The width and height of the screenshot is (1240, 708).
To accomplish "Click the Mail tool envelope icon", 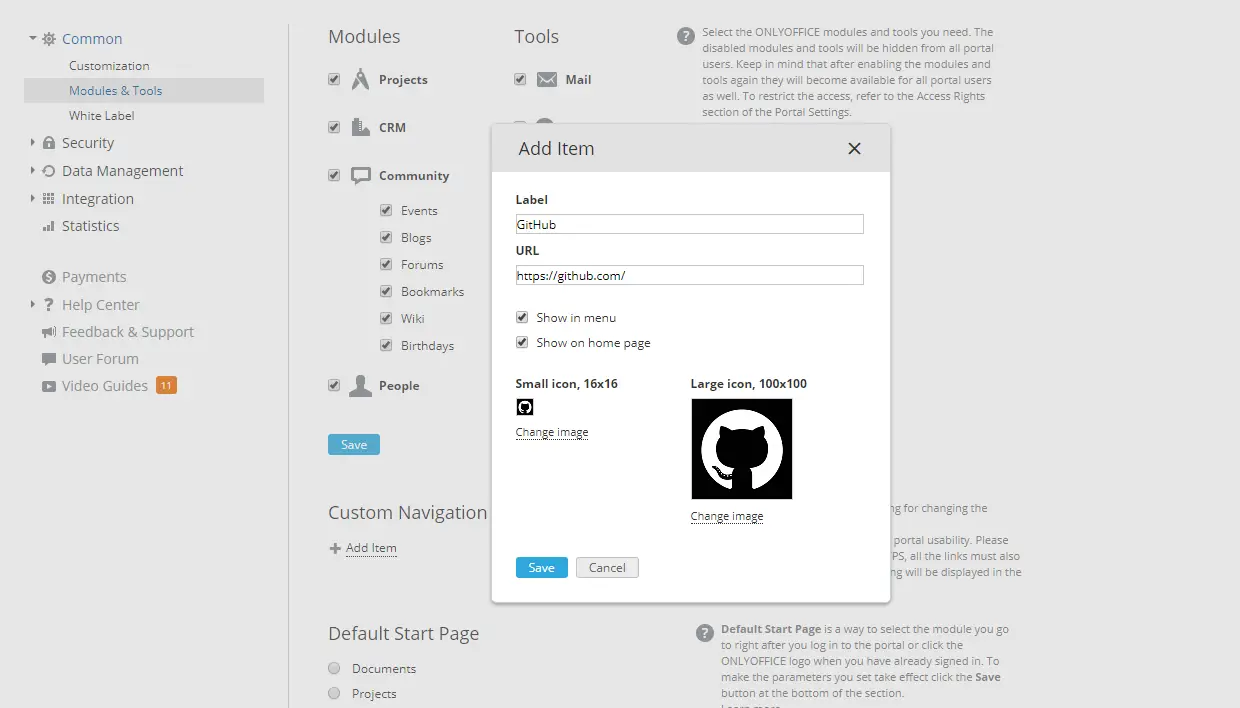I will (546, 80).
